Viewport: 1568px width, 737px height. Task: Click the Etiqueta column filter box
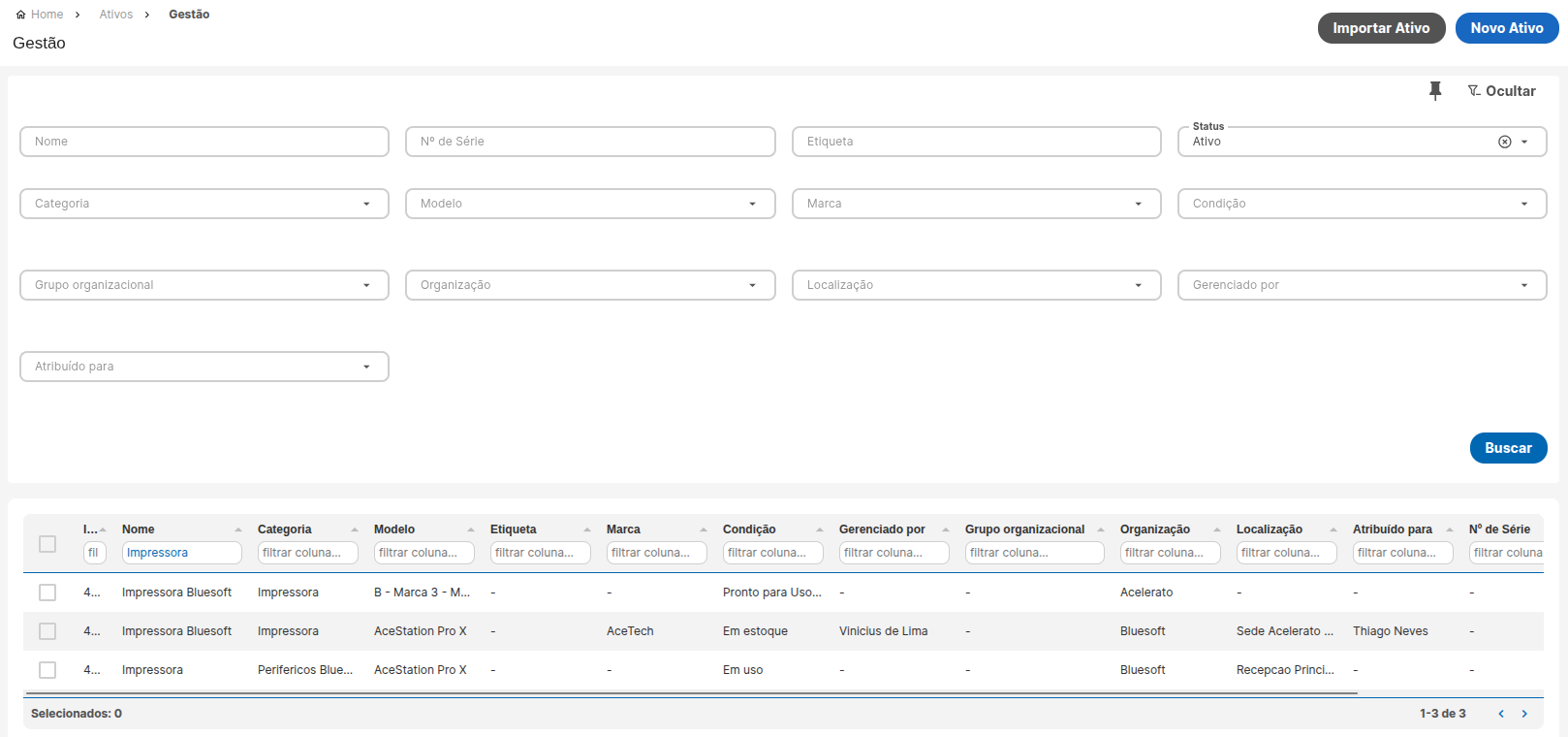(541, 553)
